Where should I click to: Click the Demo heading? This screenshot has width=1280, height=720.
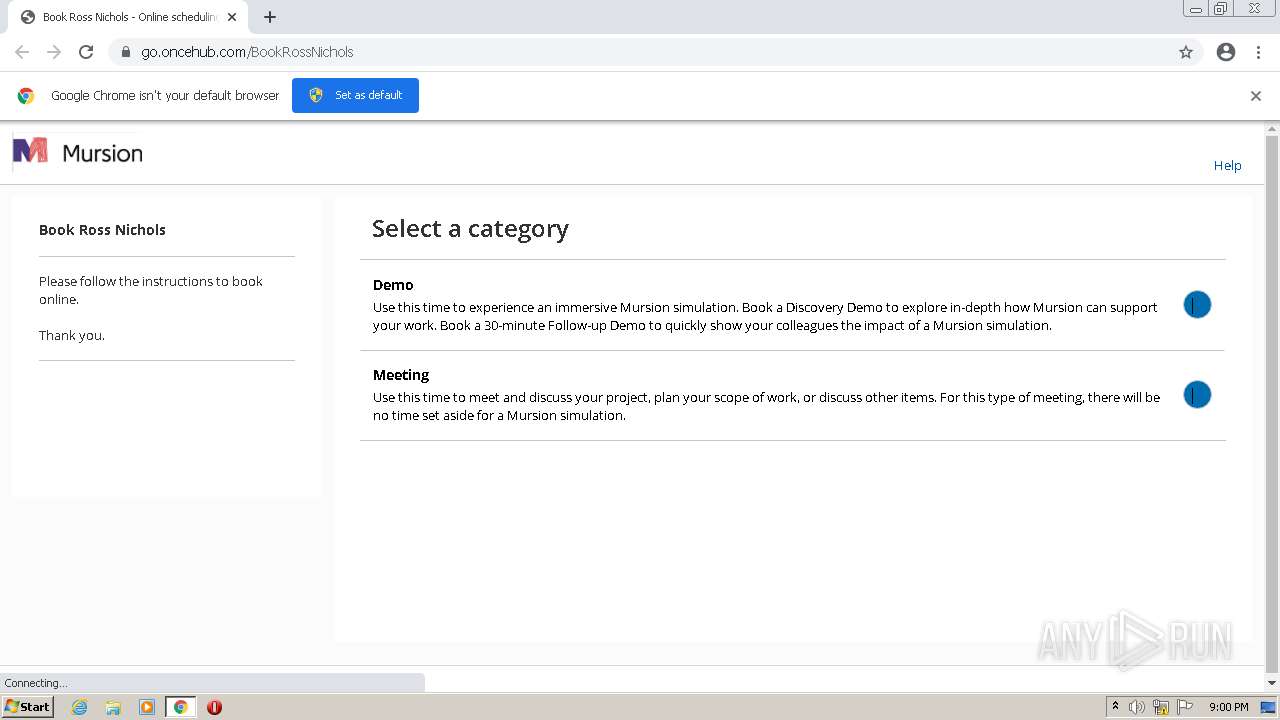[393, 285]
